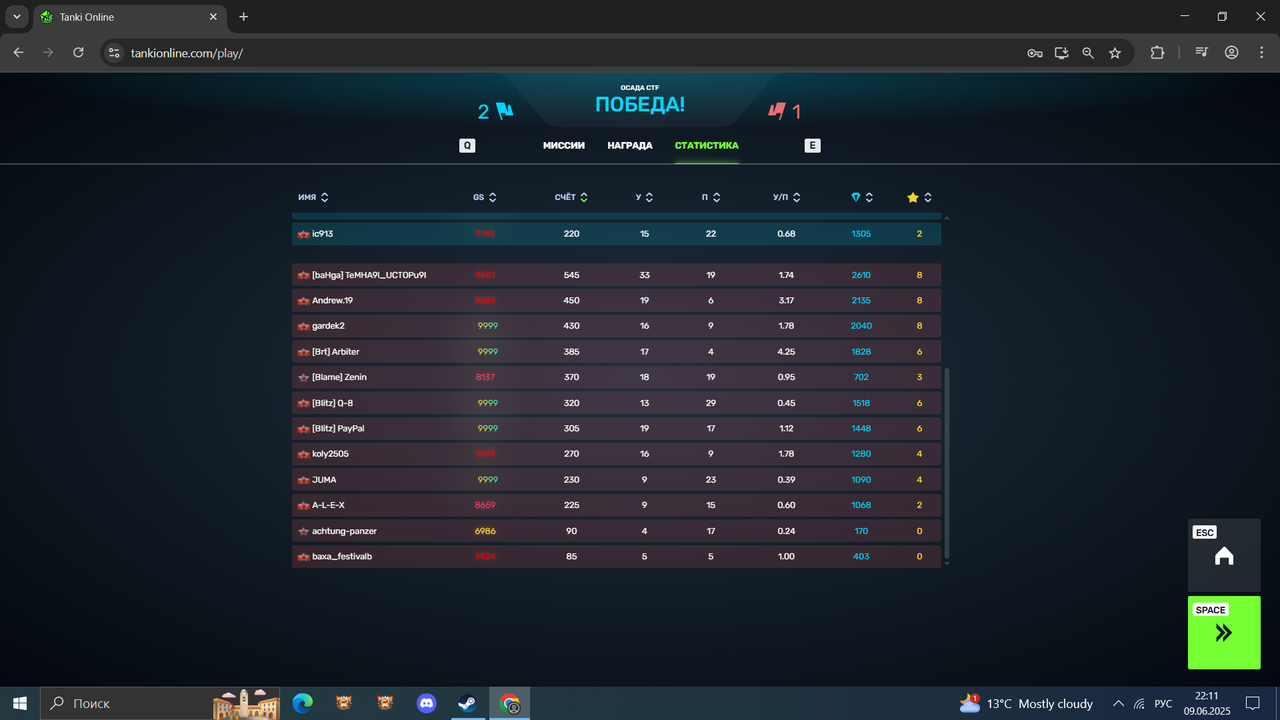This screenshot has width=1280, height=720.
Task: Select the СТАТИСТИКА tab
Action: pos(707,145)
